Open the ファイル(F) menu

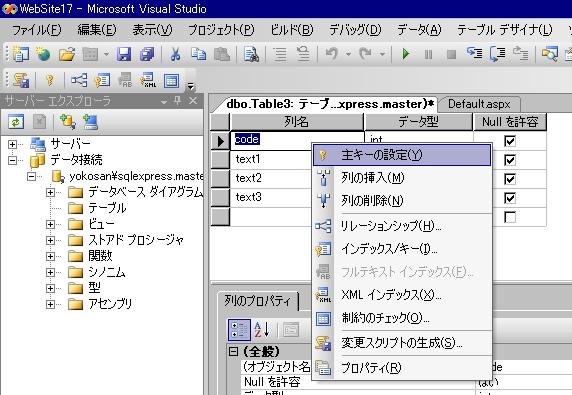[36, 30]
